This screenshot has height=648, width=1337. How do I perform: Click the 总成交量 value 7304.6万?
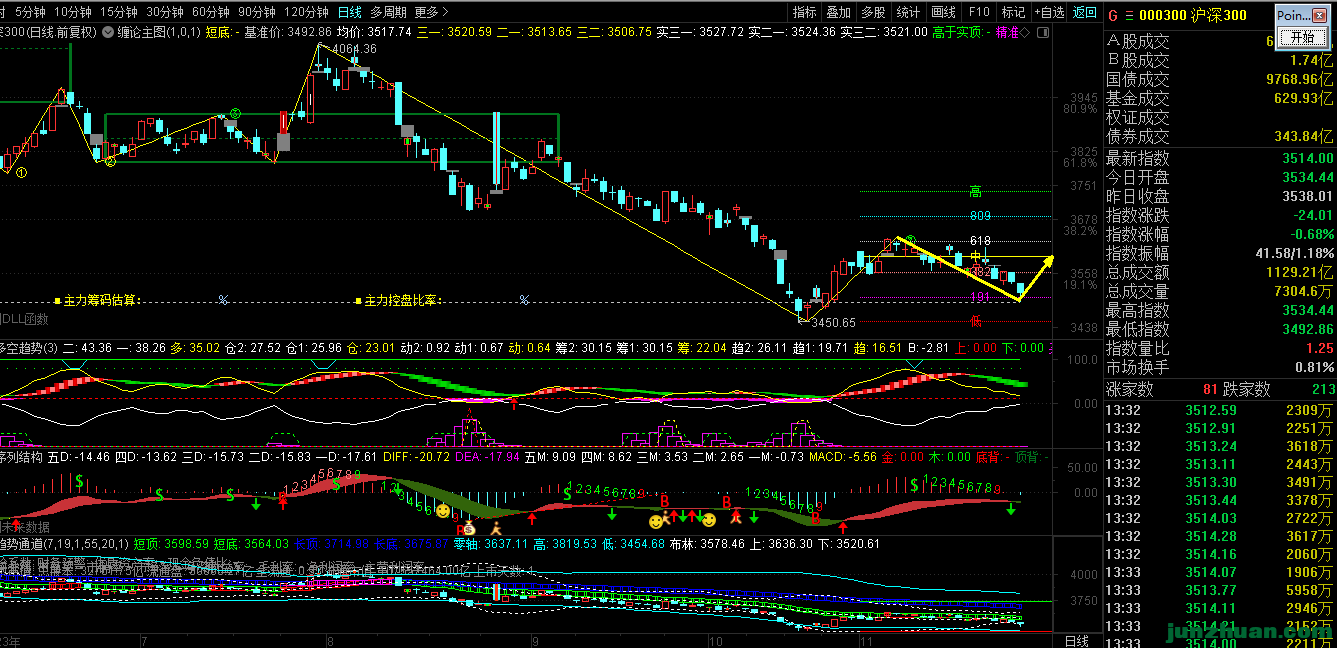[1303, 291]
